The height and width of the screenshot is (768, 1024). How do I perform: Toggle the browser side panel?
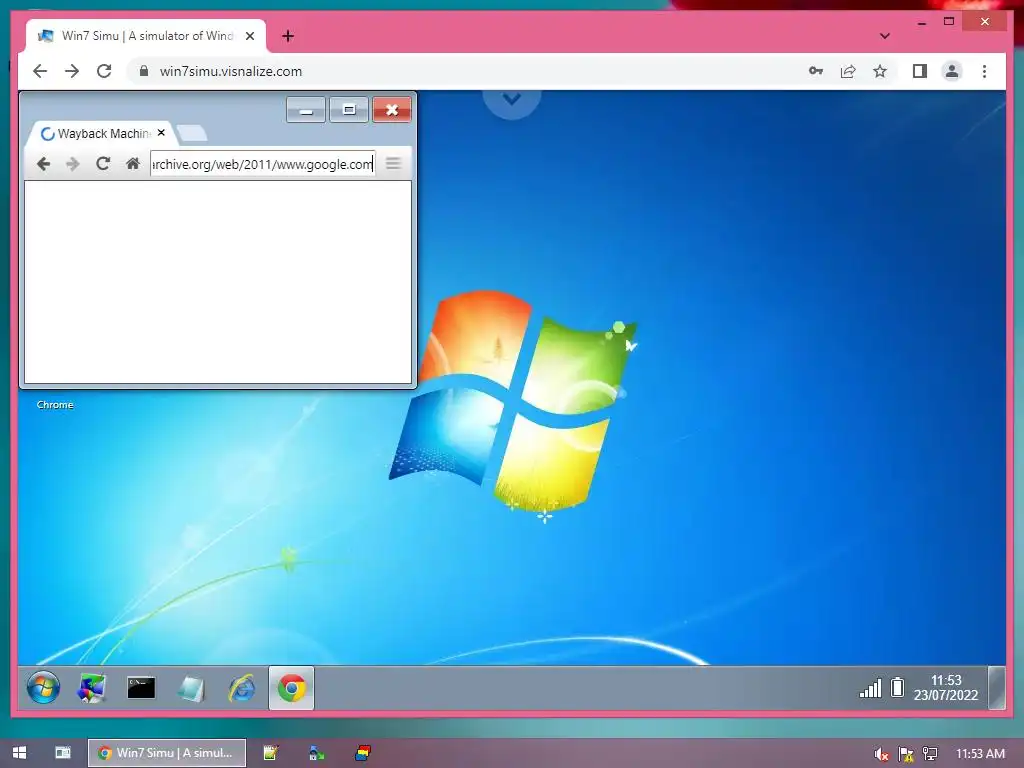(920, 71)
